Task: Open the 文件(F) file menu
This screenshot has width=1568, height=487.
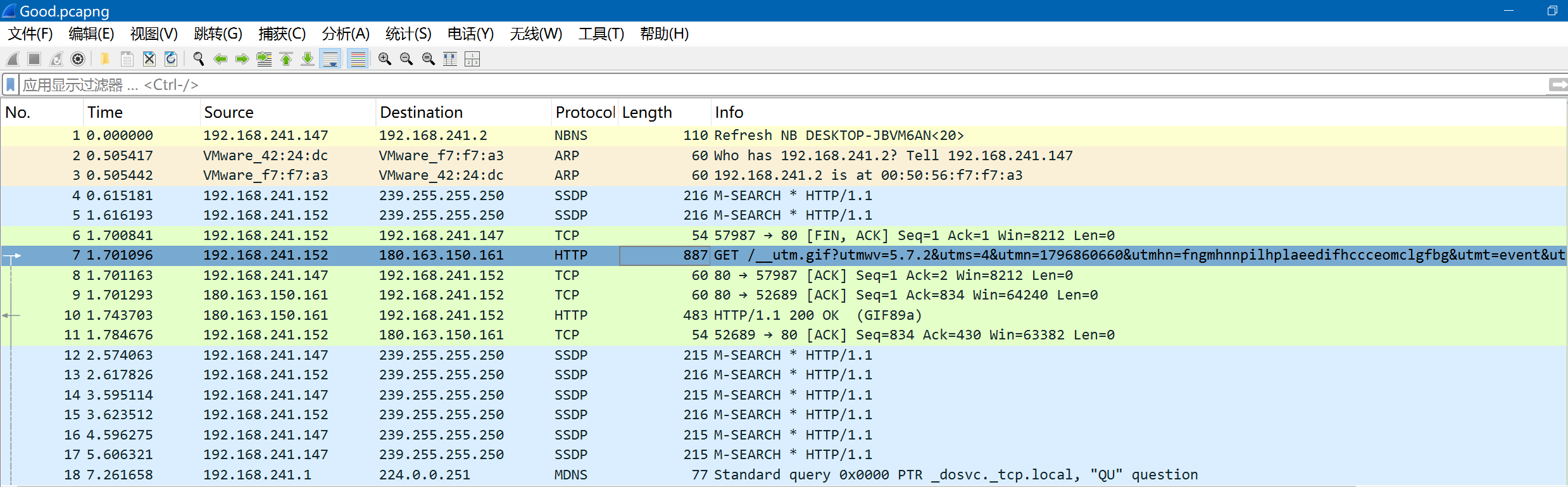Action: pos(30,34)
